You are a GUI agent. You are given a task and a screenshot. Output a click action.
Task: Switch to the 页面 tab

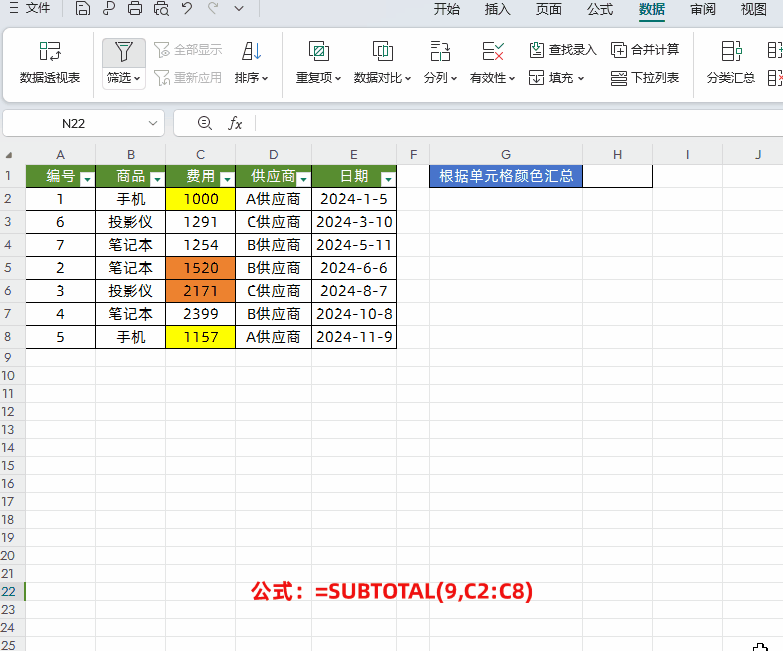(549, 9)
